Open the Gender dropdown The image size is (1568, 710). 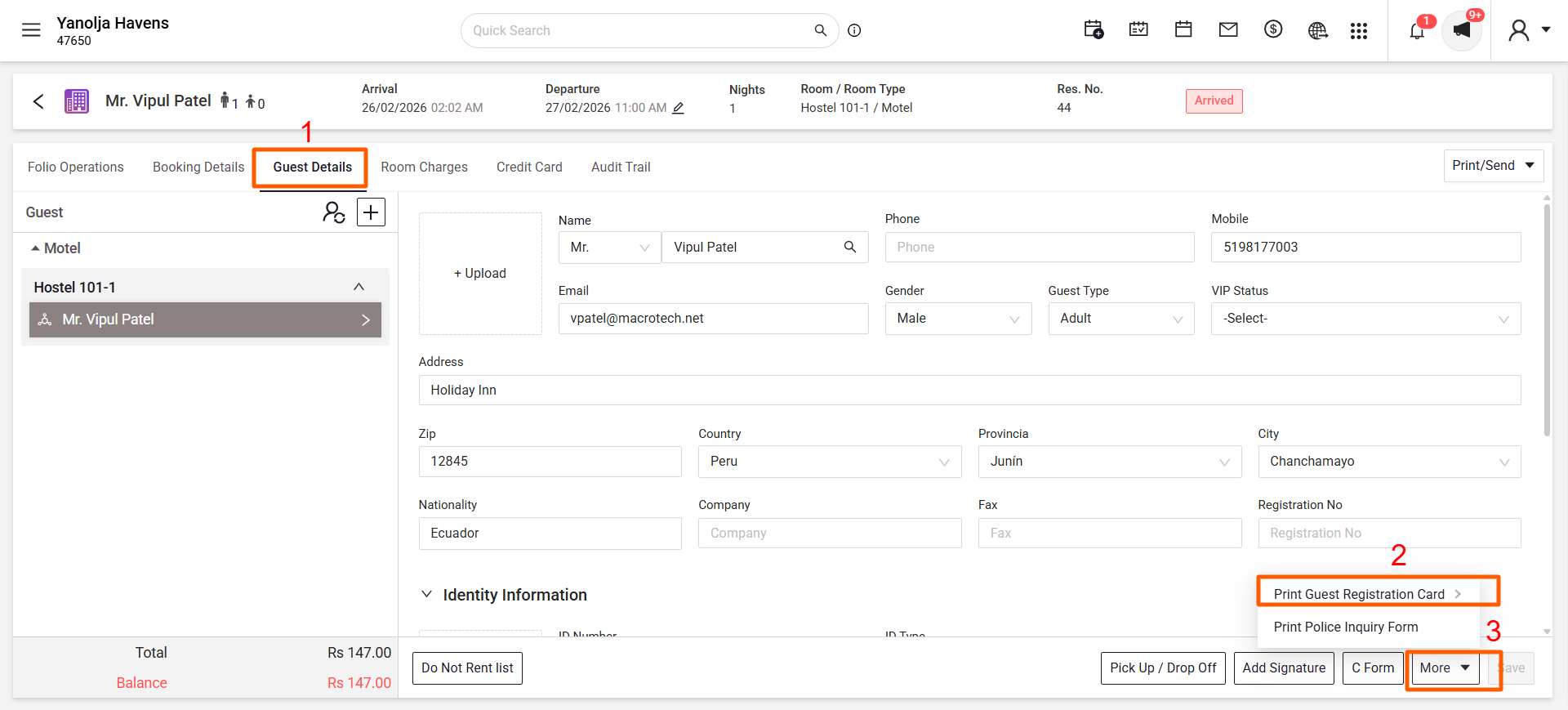click(x=958, y=319)
